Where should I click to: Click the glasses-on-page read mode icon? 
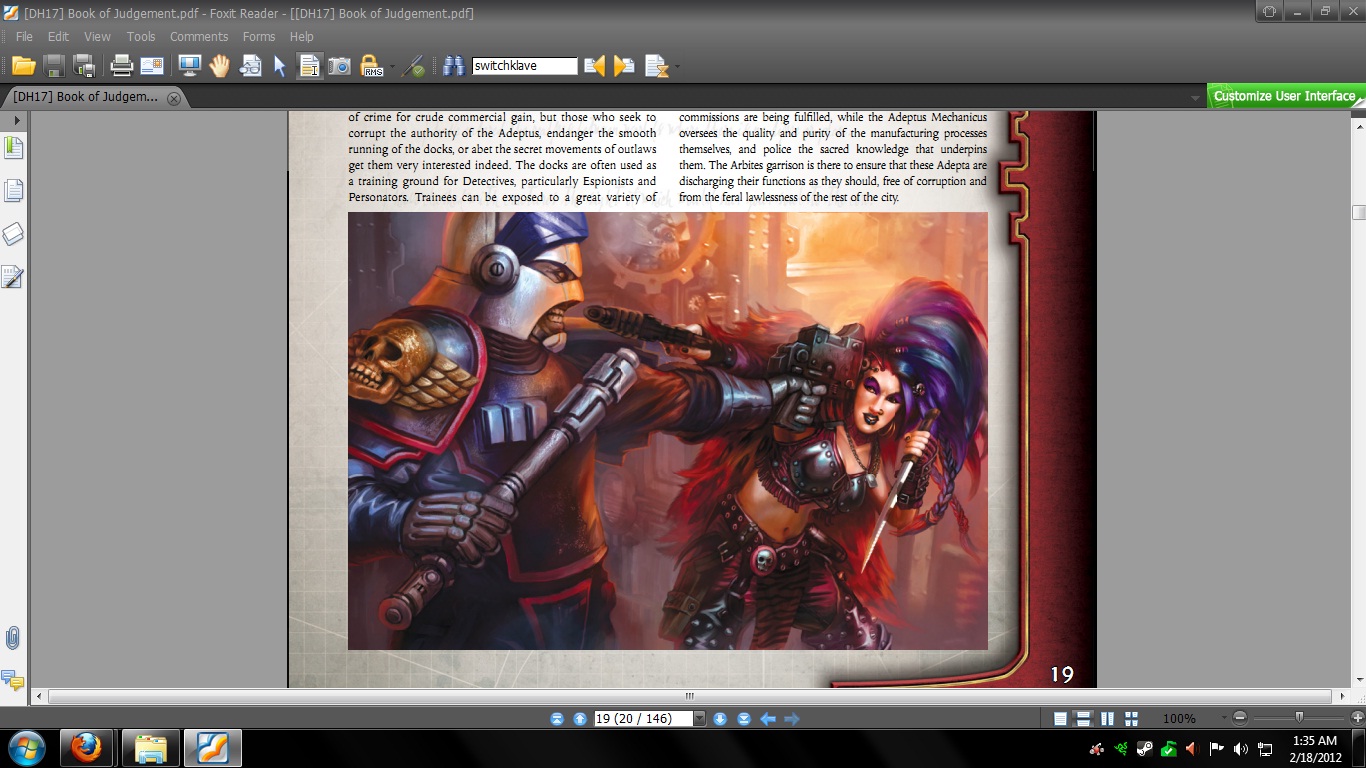(250, 66)
